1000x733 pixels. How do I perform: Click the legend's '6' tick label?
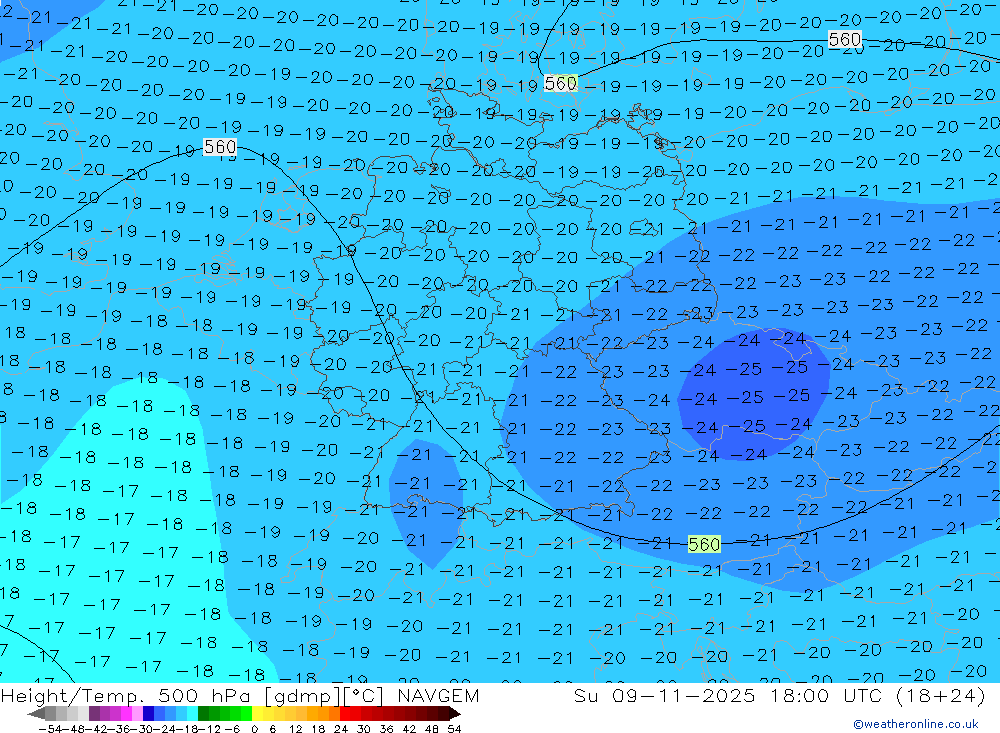[x=272, y=729]
